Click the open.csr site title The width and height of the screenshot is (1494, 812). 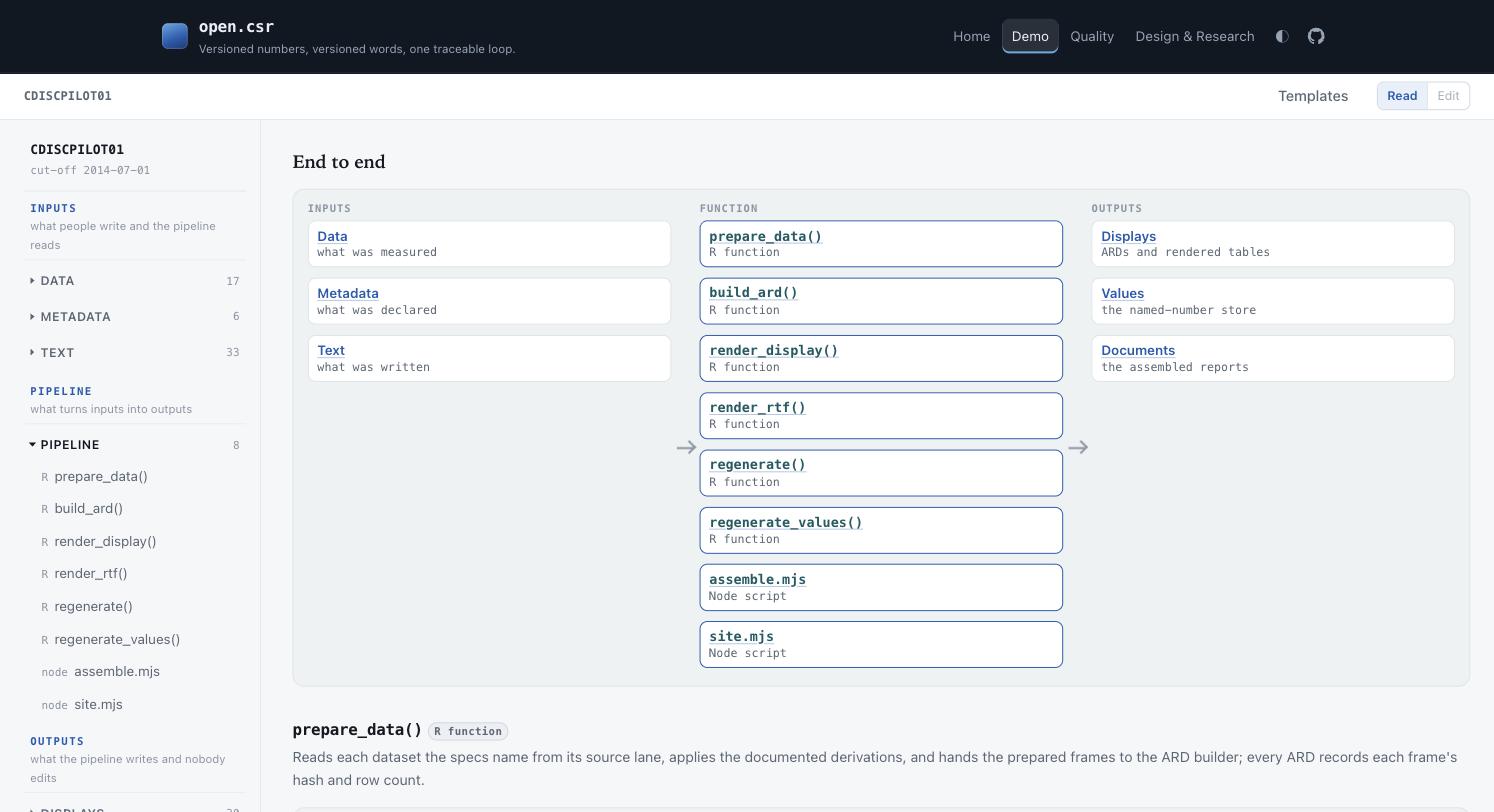236,27
